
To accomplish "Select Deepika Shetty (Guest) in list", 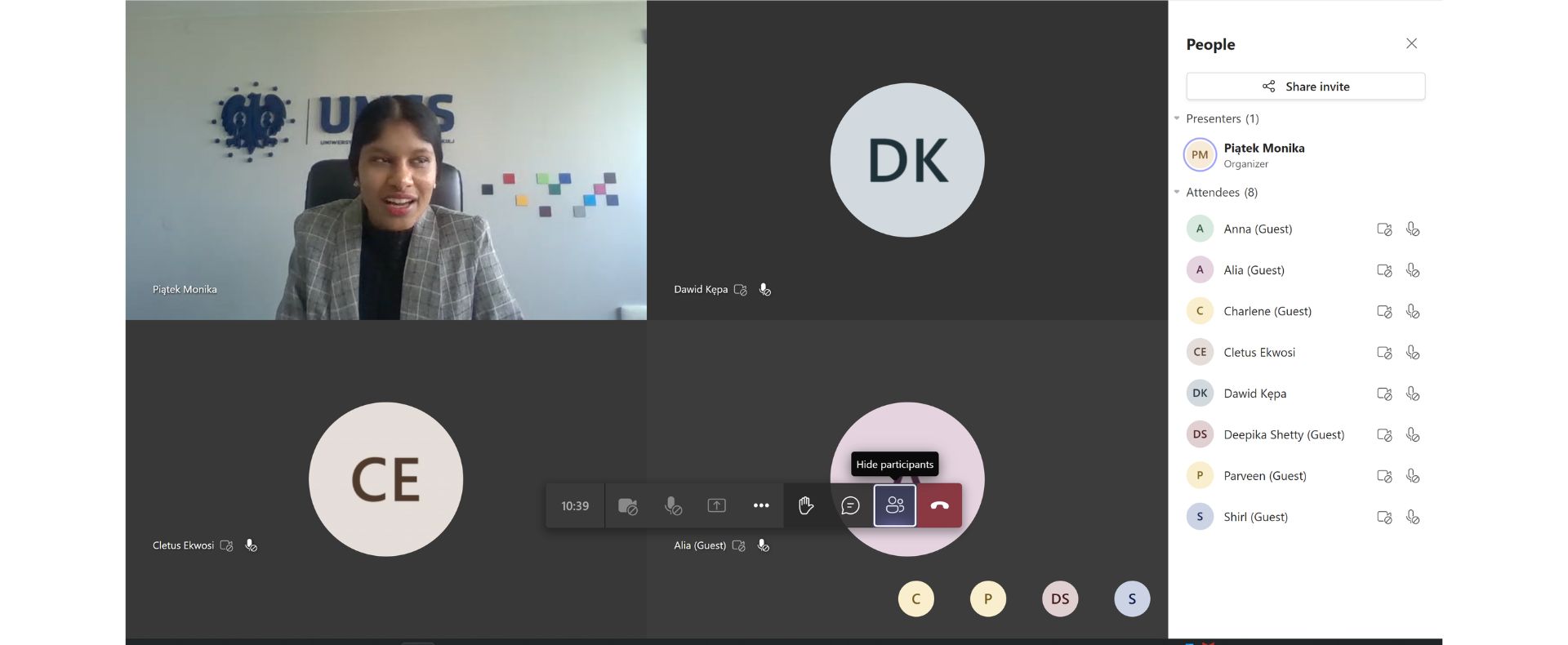I will pos(1283,434).
